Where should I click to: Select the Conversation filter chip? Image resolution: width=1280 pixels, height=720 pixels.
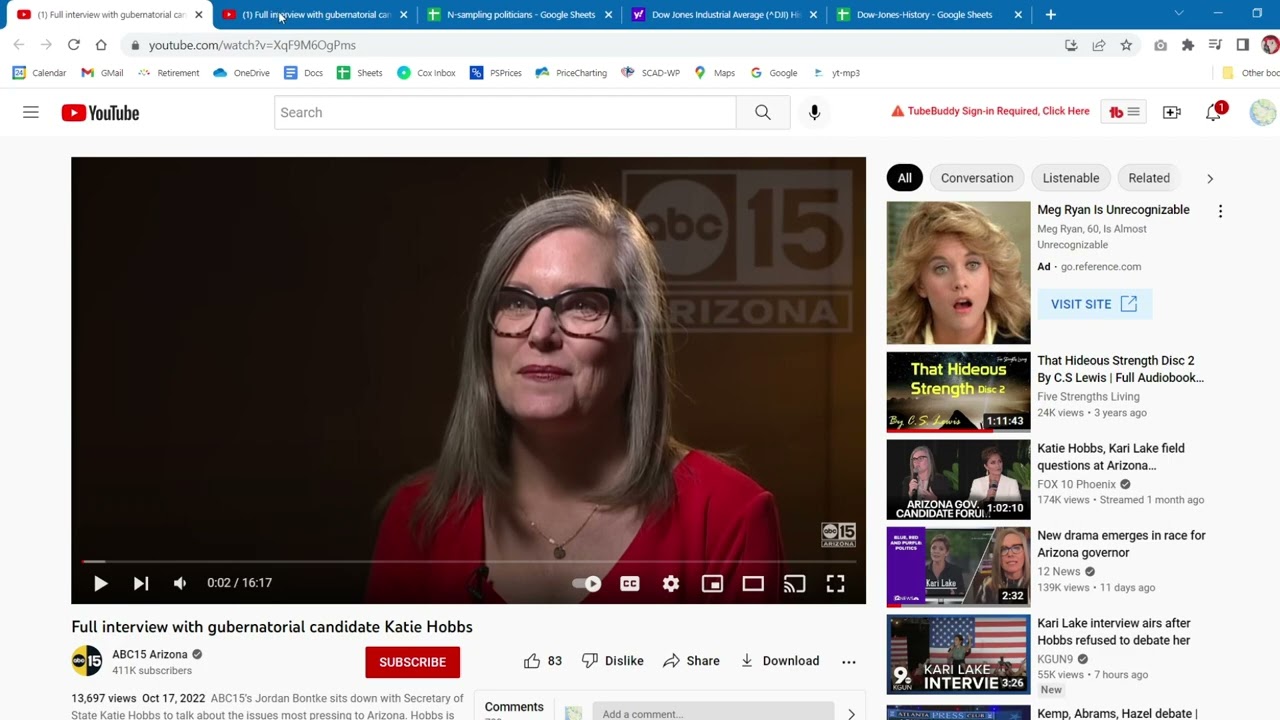(977, 178)
